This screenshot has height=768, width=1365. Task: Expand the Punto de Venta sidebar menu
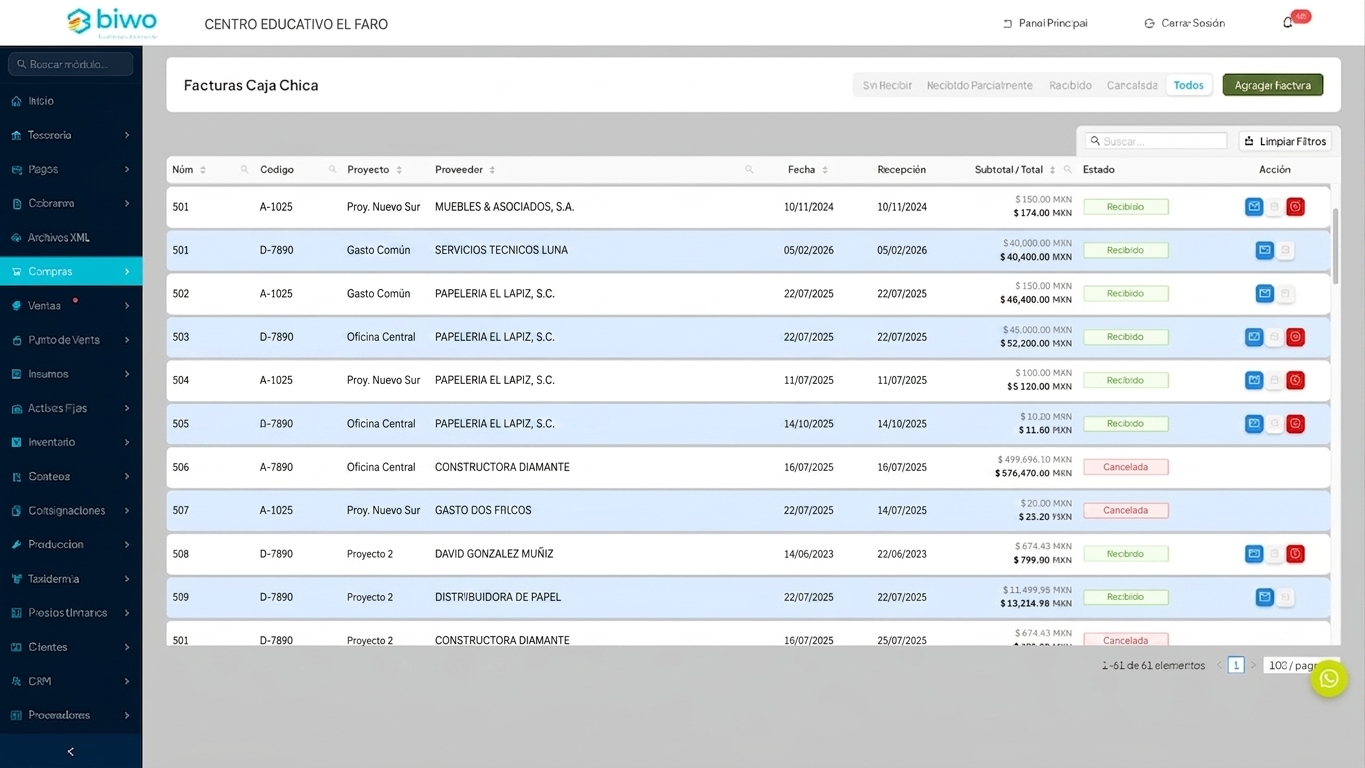point(71,340)
